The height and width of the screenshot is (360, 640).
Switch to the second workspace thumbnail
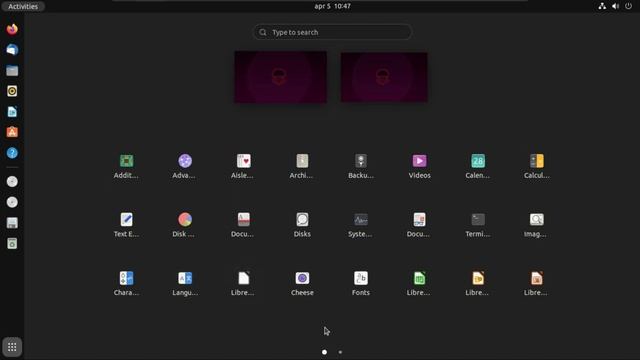[384, 77]
